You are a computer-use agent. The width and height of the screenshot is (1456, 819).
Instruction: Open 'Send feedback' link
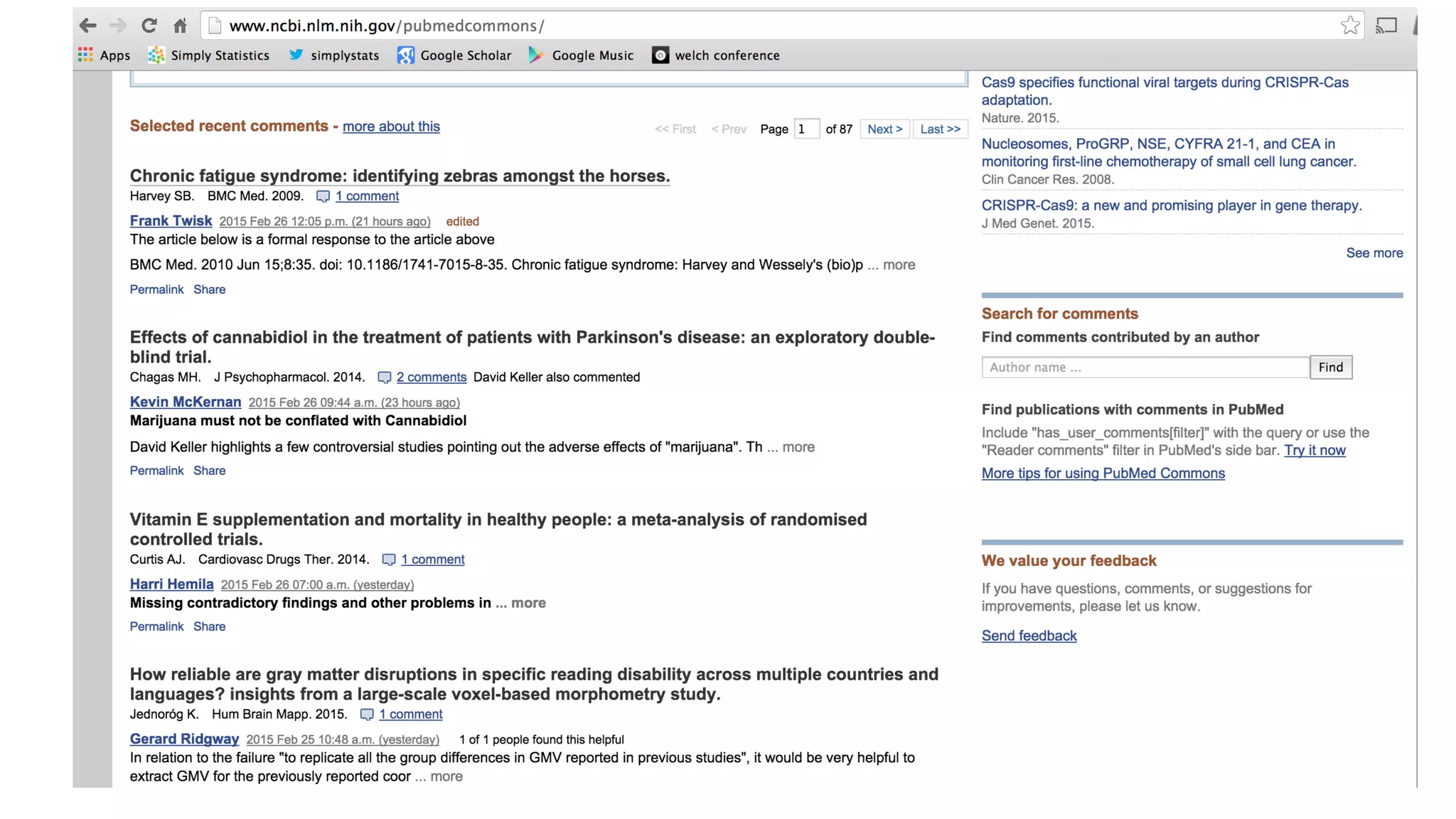click(x=1029, y=636)
